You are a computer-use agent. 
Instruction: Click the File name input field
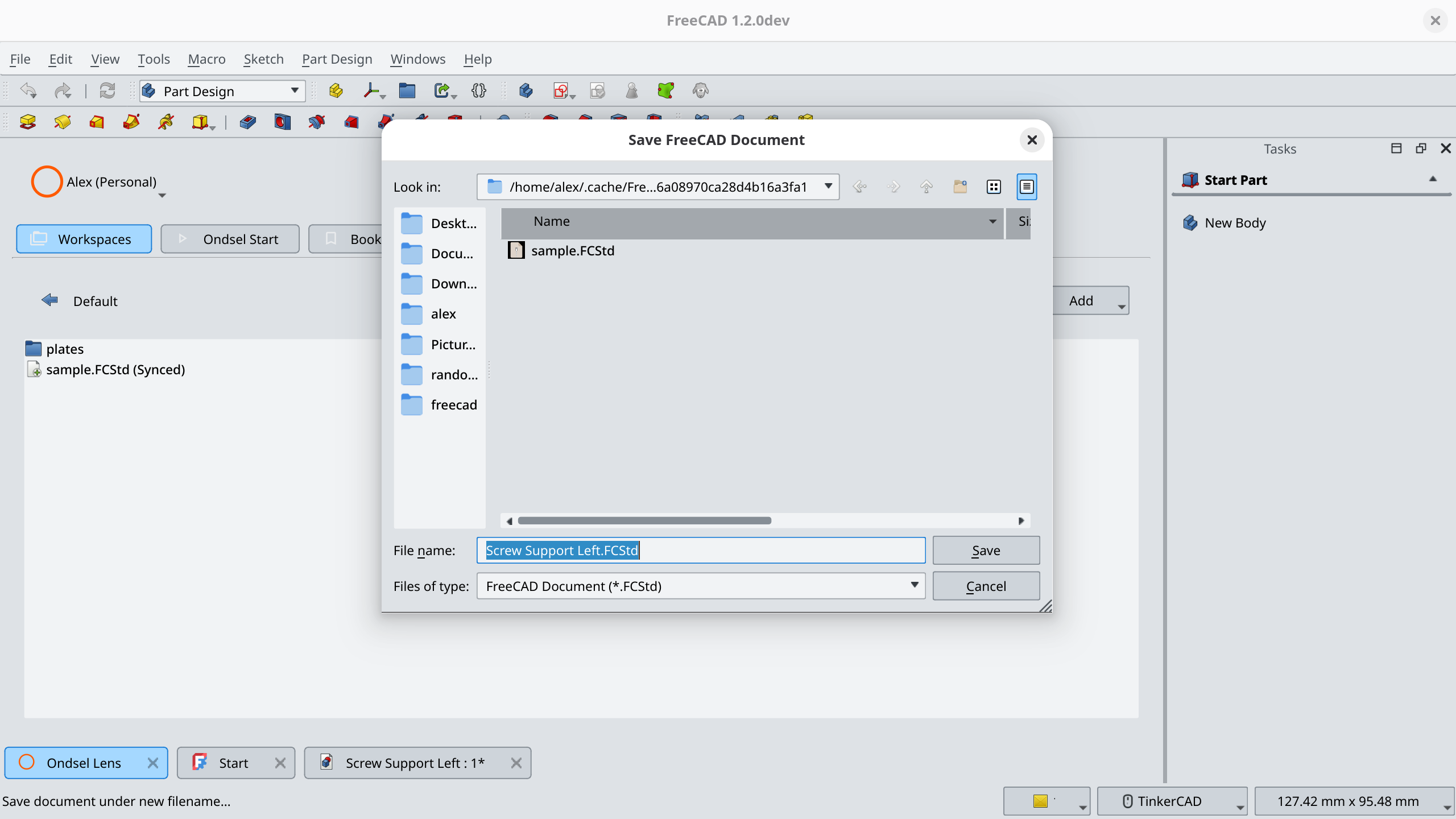click(x=700, y=550)
